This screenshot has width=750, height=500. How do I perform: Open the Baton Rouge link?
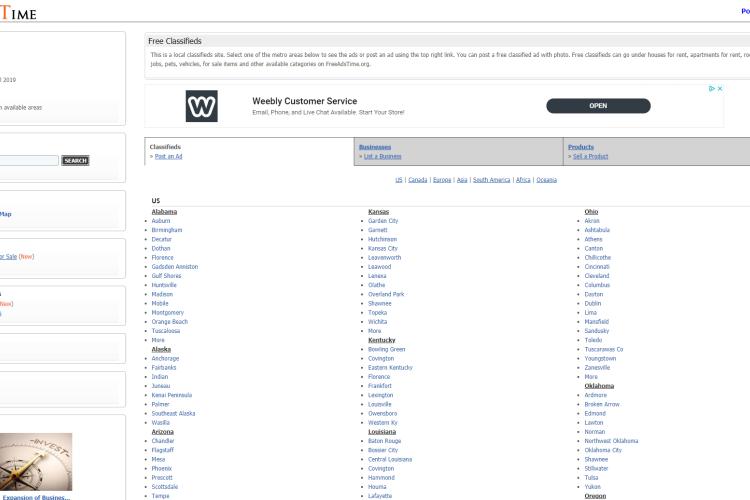point(385,441)
